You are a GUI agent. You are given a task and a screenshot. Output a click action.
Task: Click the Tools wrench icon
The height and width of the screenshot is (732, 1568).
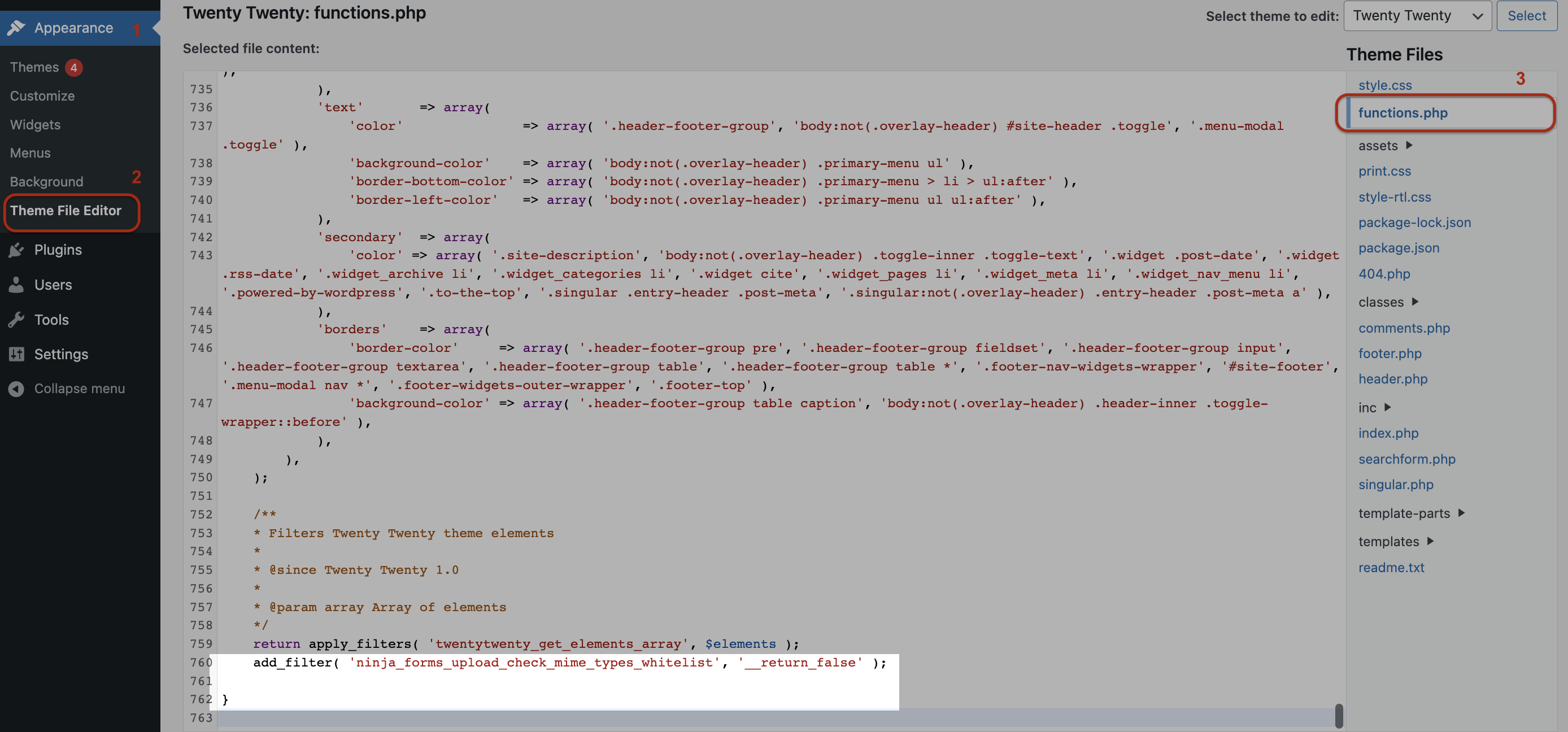point(16,320)
